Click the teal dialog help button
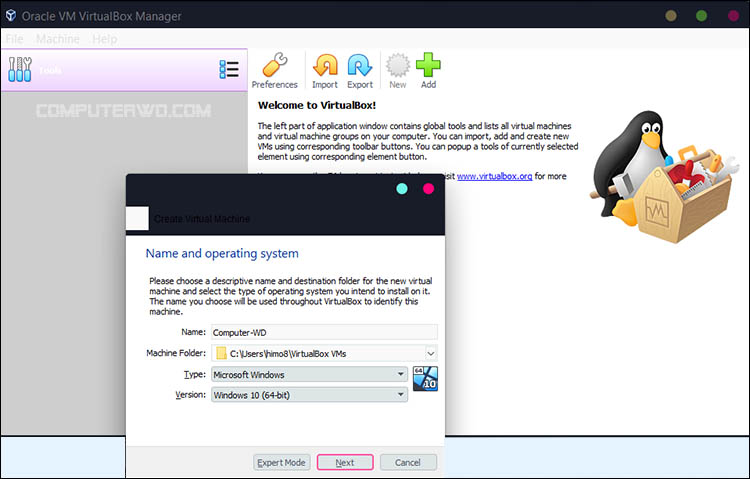Viewport: 750px width, 479px height. click(x=402, y=189)
